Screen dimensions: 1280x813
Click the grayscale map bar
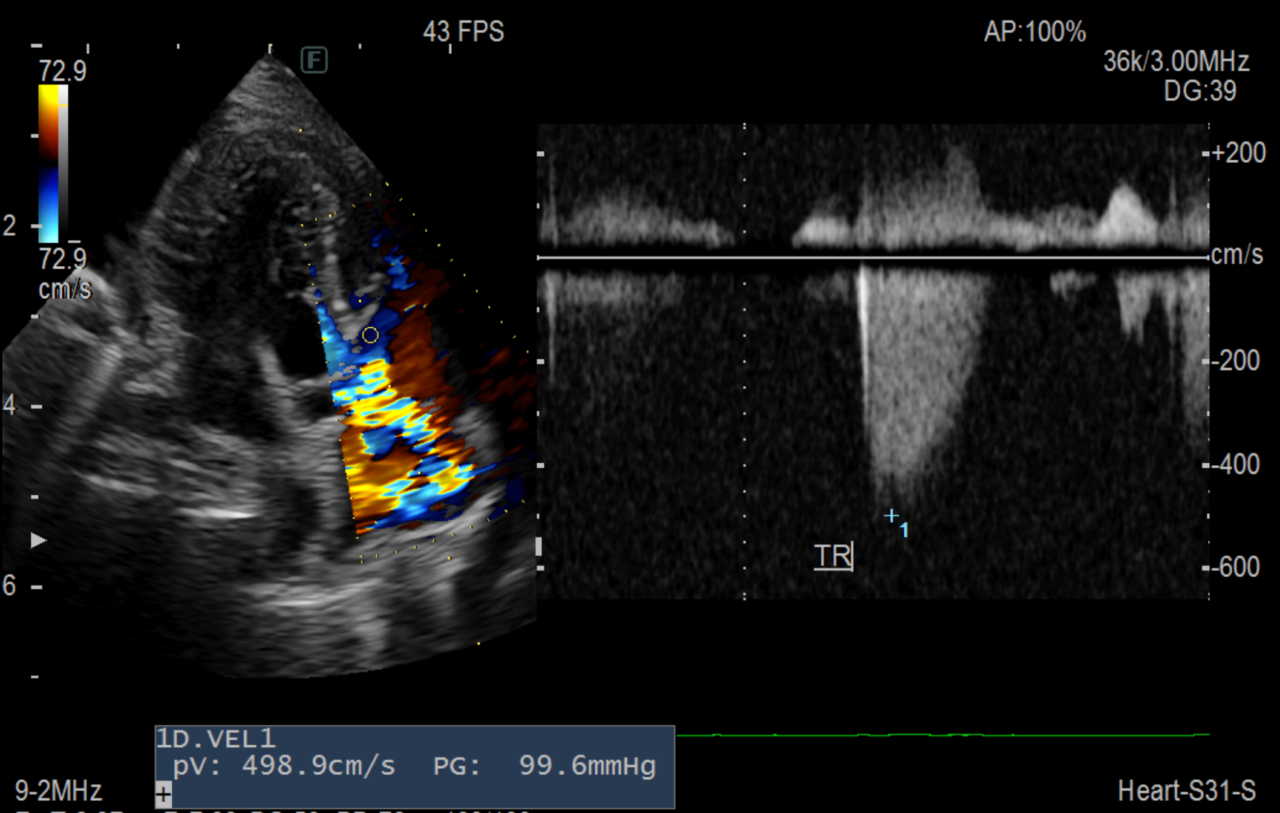pyautogui.click(x=64, y=163)
